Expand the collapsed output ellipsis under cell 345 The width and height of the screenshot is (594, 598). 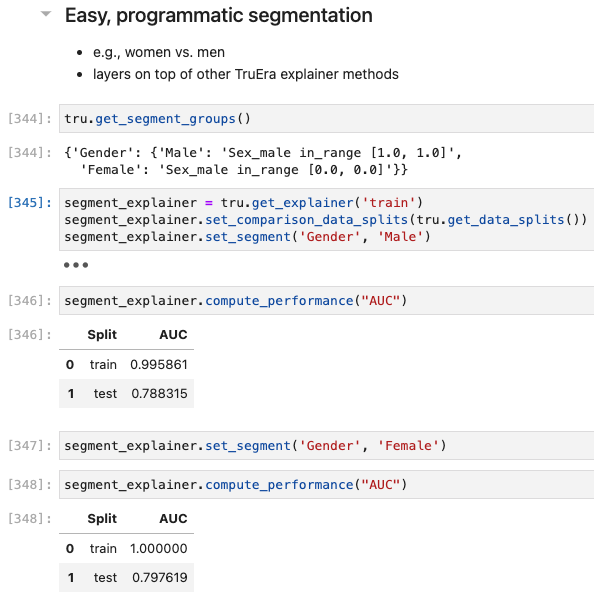76,265
